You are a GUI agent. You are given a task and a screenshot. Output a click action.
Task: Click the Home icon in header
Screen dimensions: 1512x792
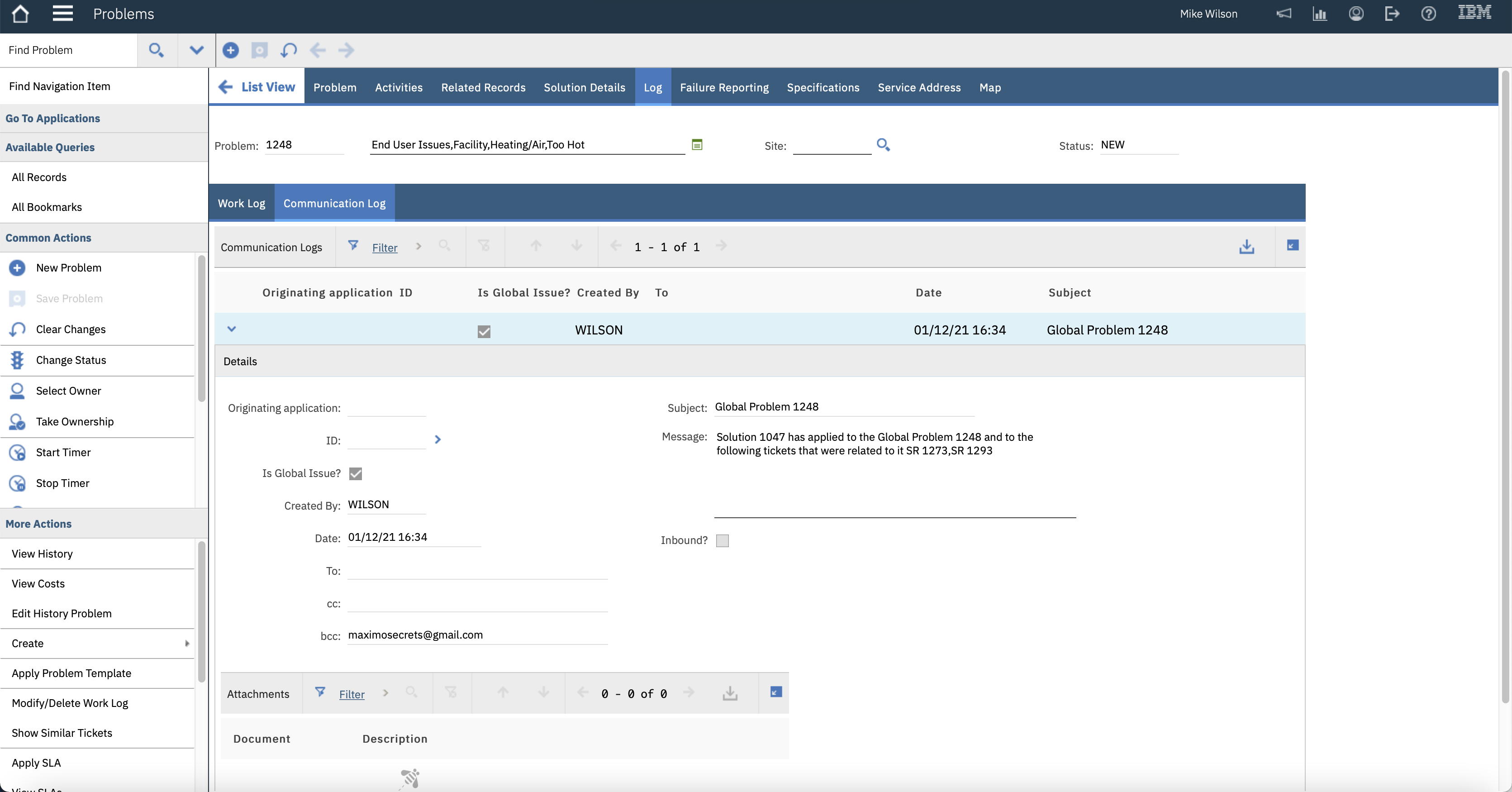click(x=20, y=14)
